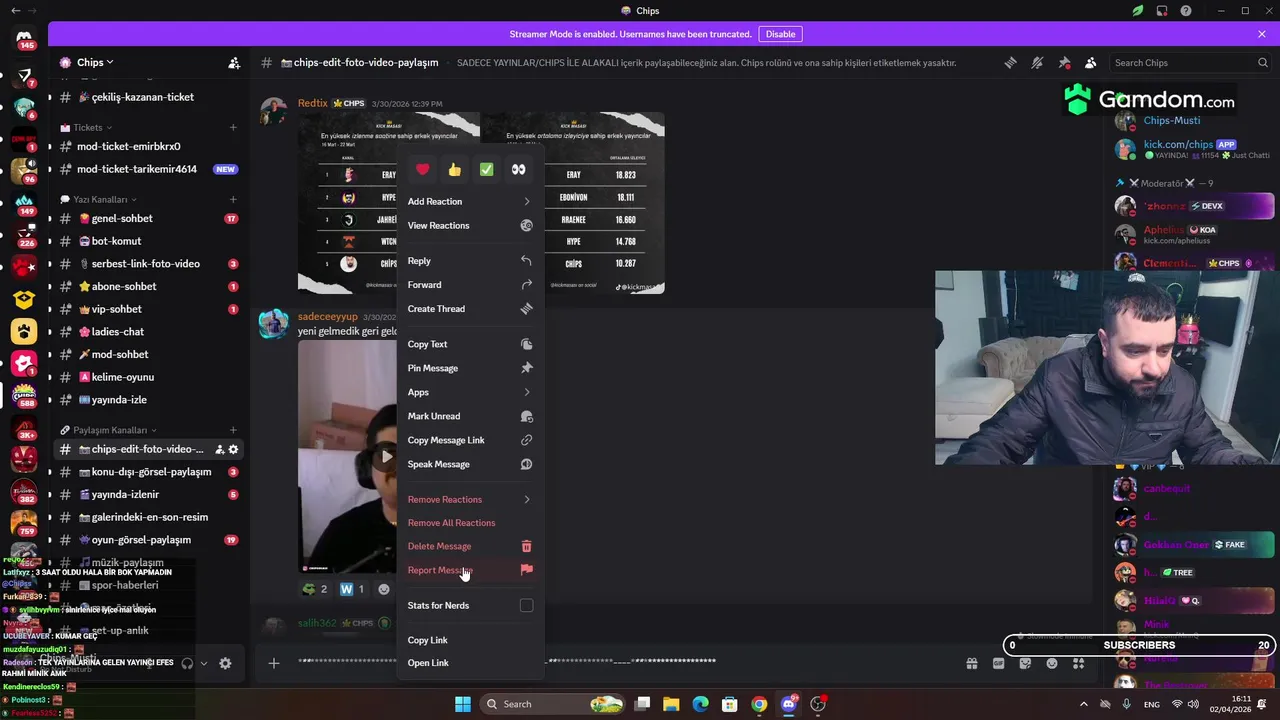Play the video in sadeceeyyup's message

click(387, 457)
